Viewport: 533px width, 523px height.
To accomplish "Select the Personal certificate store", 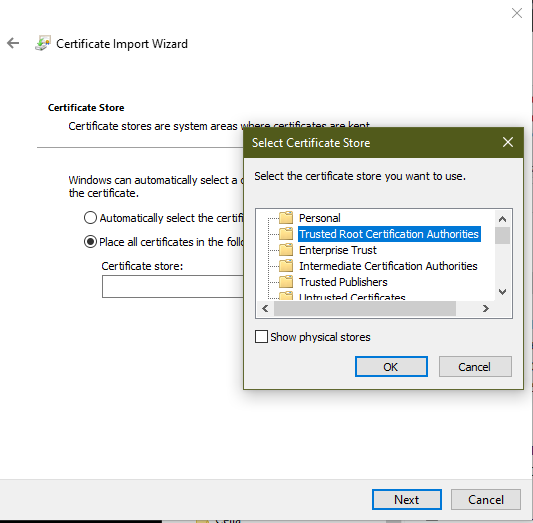I will coord(320,218).
